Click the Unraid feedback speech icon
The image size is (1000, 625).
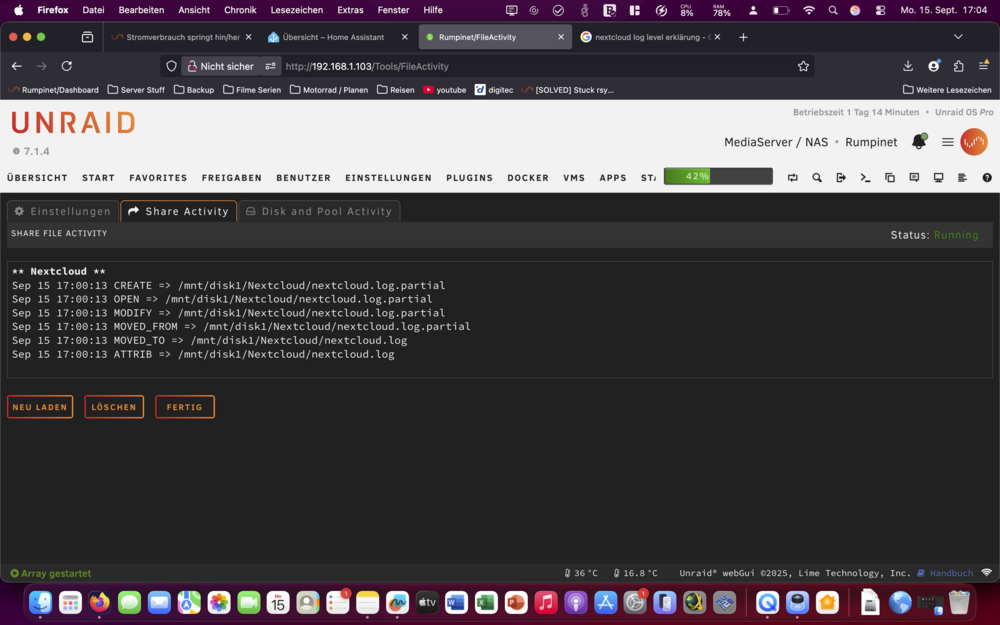coord(914,178)
